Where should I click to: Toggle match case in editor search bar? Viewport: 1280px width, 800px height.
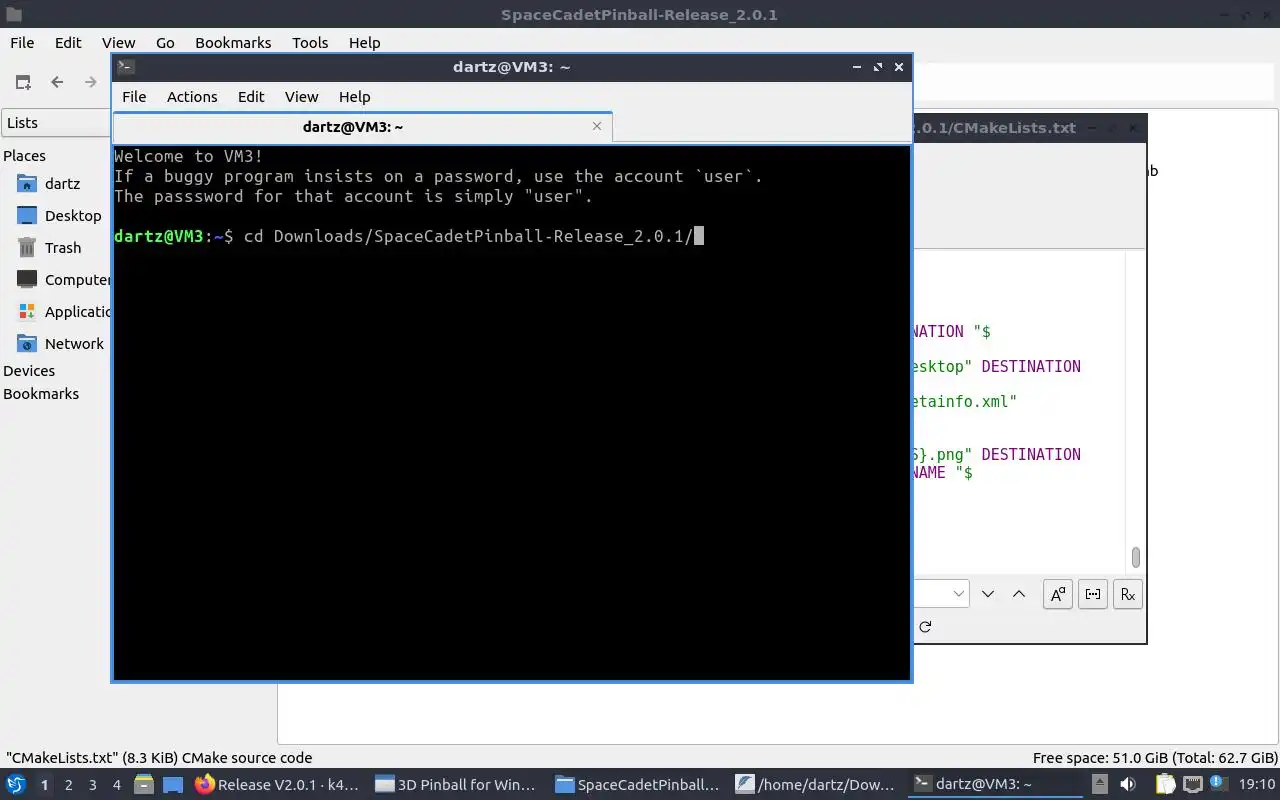coord(1058,594)
